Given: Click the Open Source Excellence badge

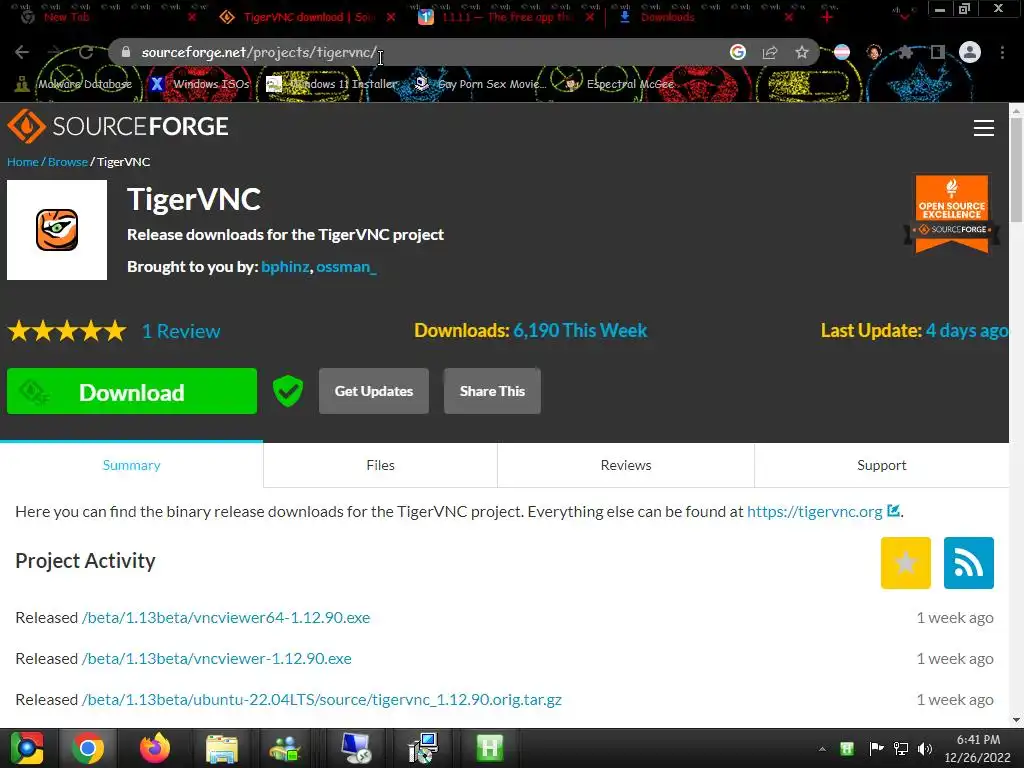Looking at the screenshot, I should click(x=952, y=214).
